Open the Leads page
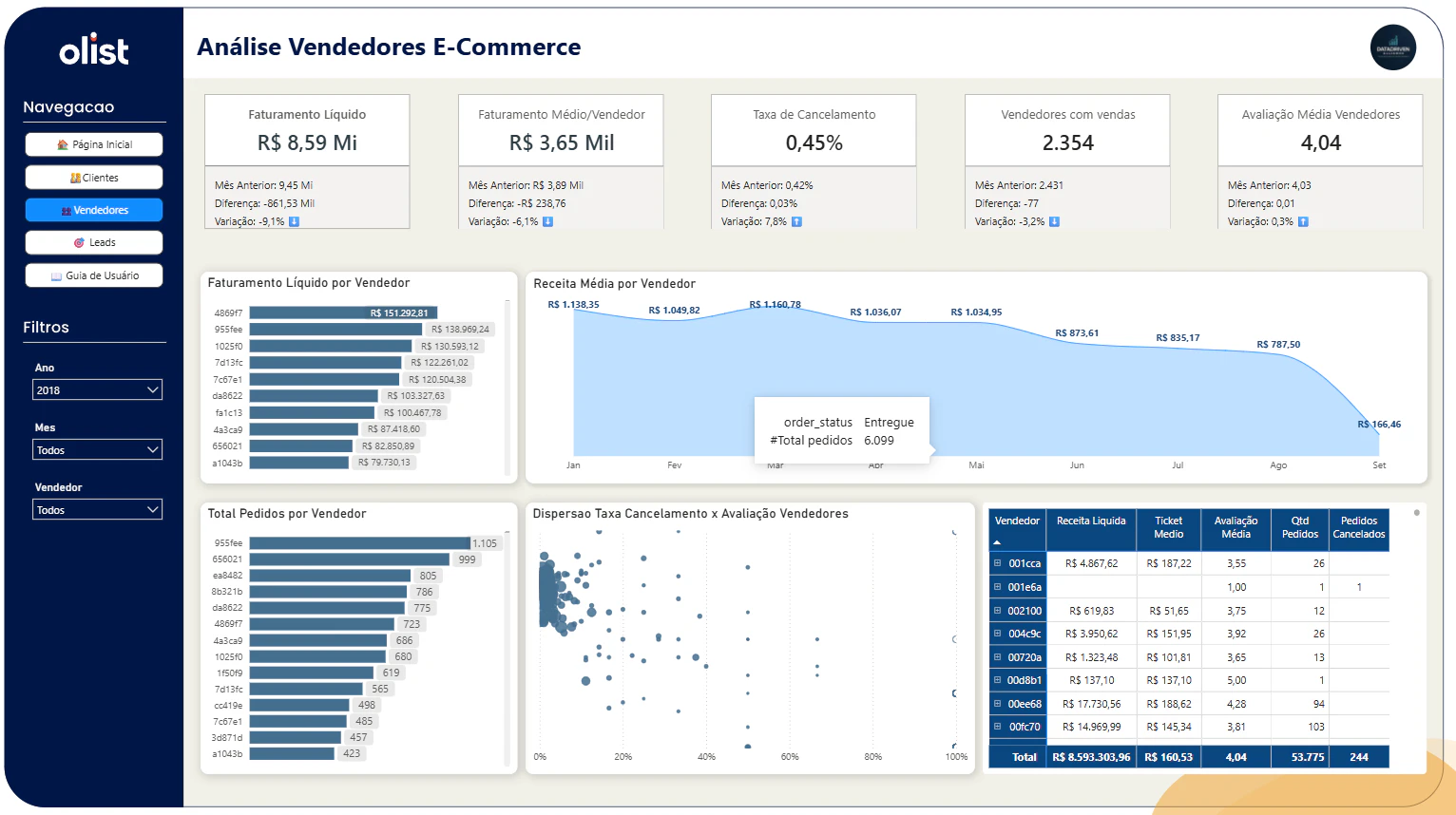Screen dimensions: 1456x815 (94, 242)
